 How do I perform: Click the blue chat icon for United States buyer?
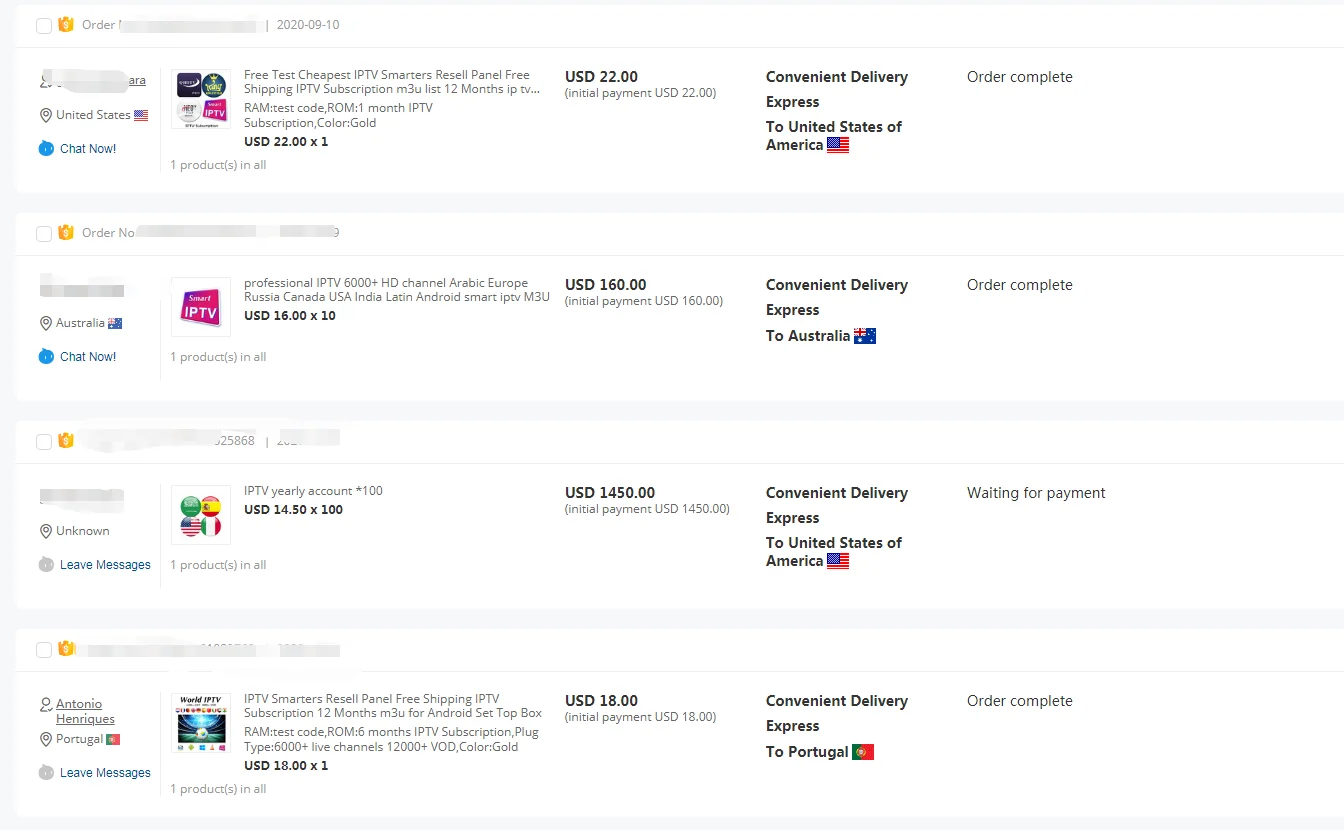(46, 149)
